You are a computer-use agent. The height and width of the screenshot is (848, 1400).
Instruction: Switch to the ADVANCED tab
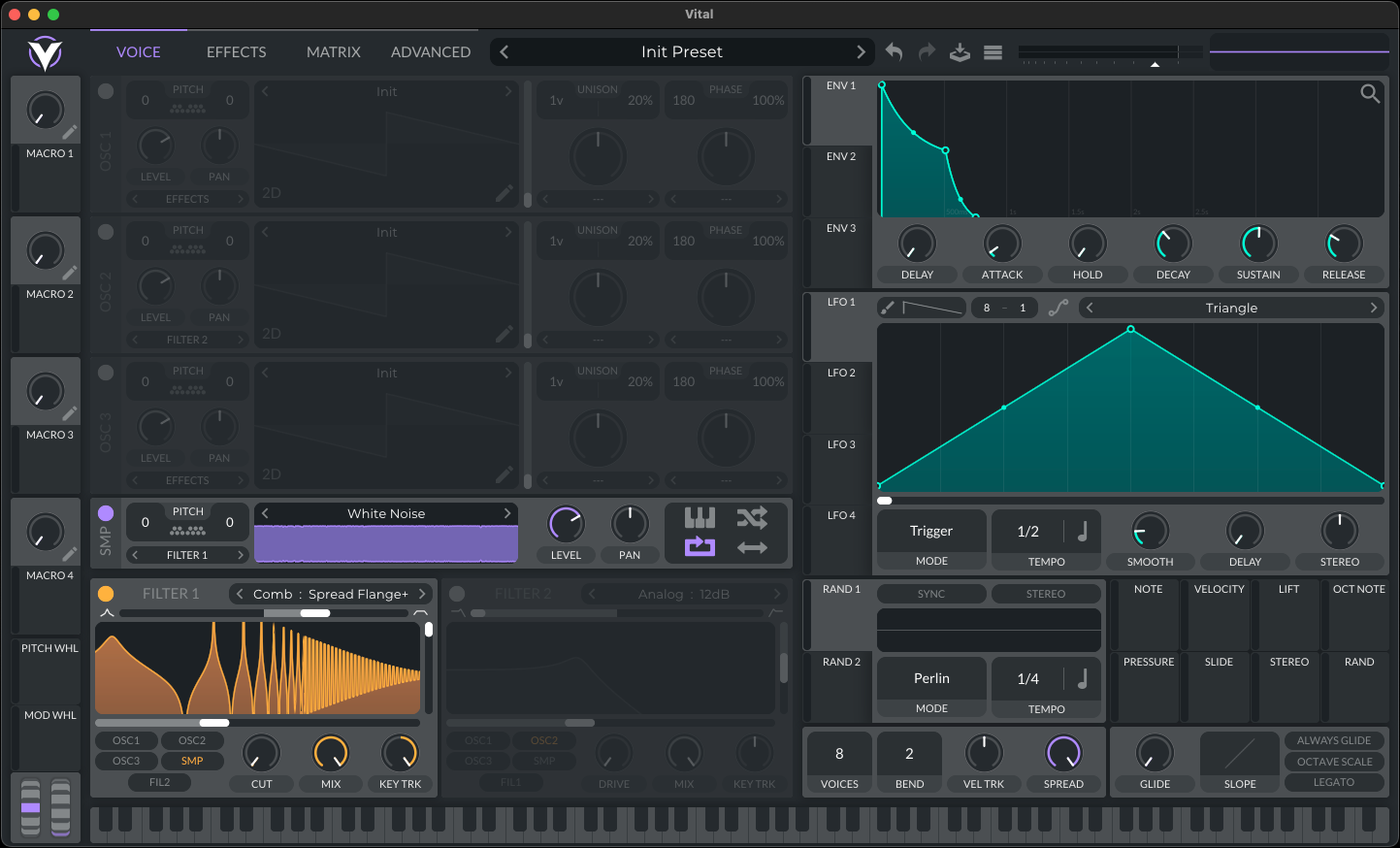[431, 52]
